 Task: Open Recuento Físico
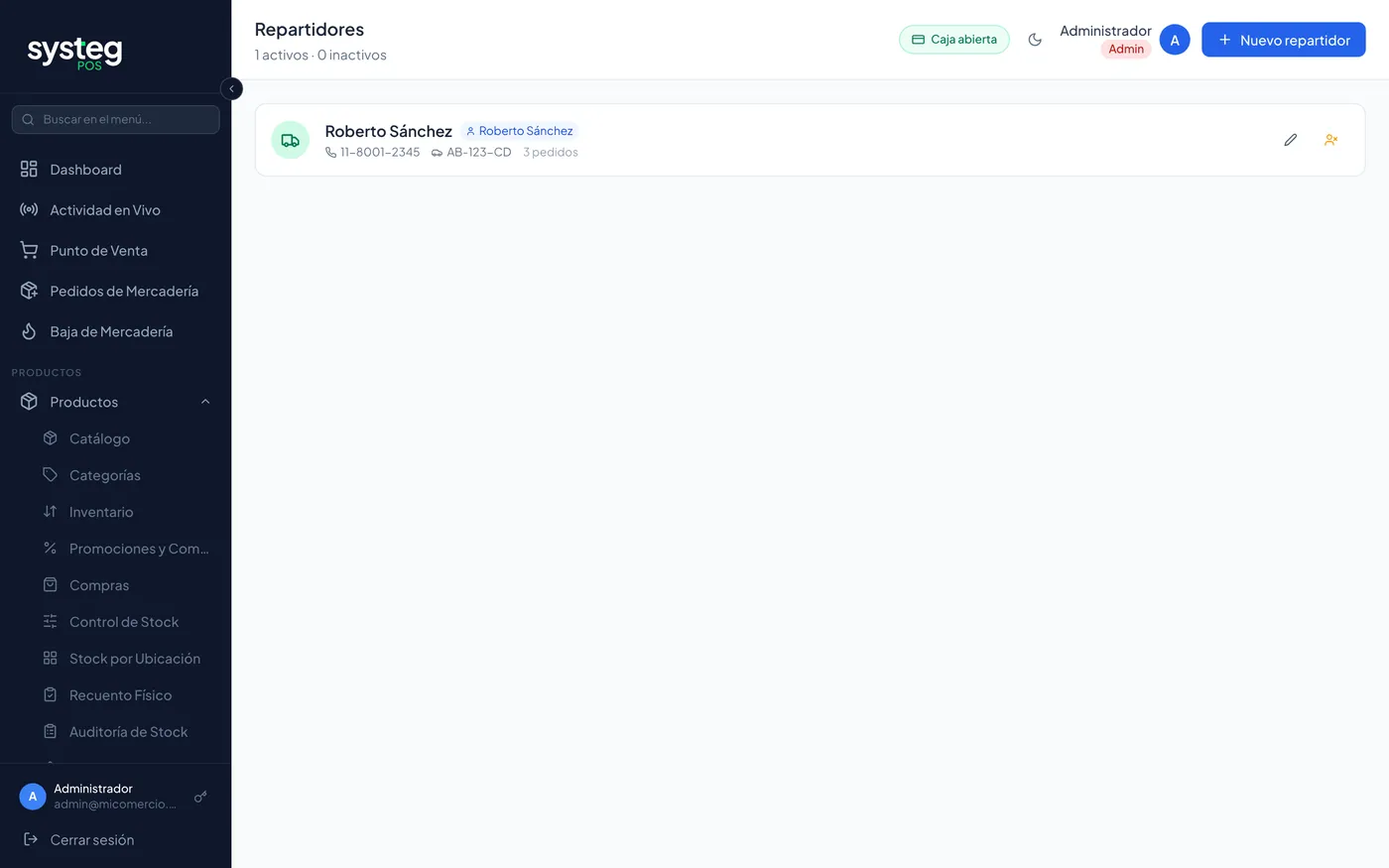click(x=126, y=695)
